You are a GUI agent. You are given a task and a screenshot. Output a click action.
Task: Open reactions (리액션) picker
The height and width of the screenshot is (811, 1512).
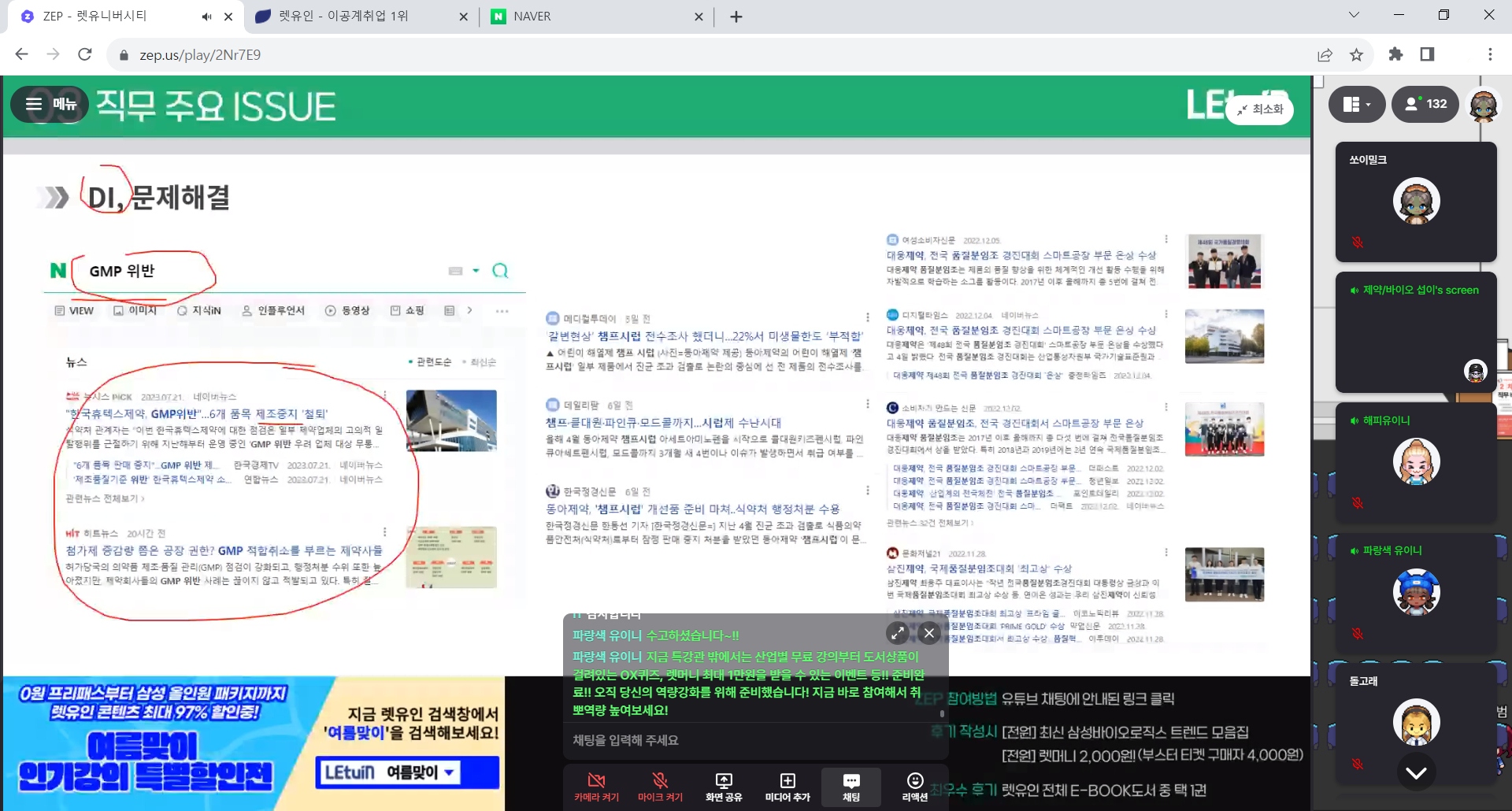(914, 787)
